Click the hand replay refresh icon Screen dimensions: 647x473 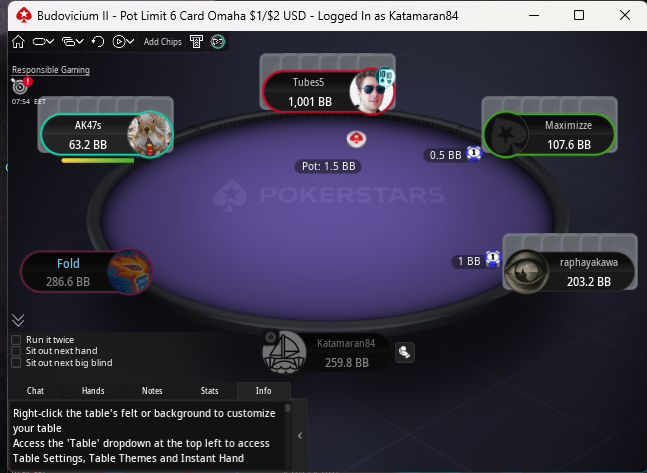coord(98,42)
